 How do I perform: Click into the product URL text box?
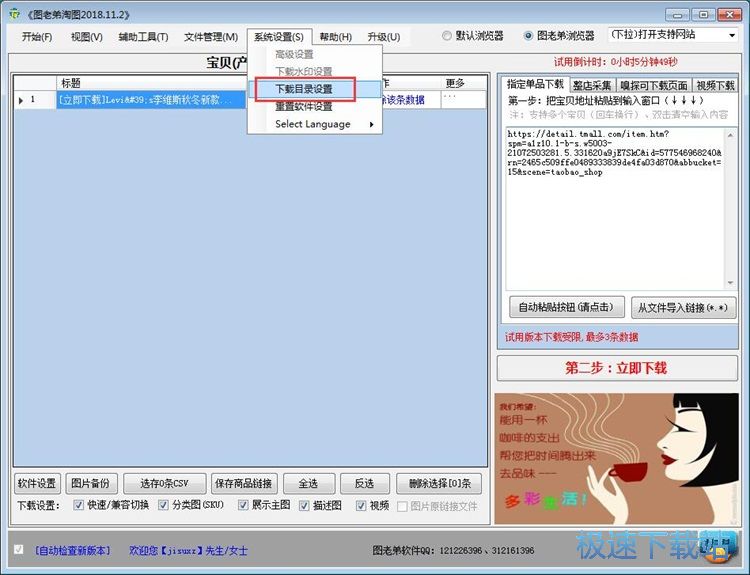(x=615, y=209)
